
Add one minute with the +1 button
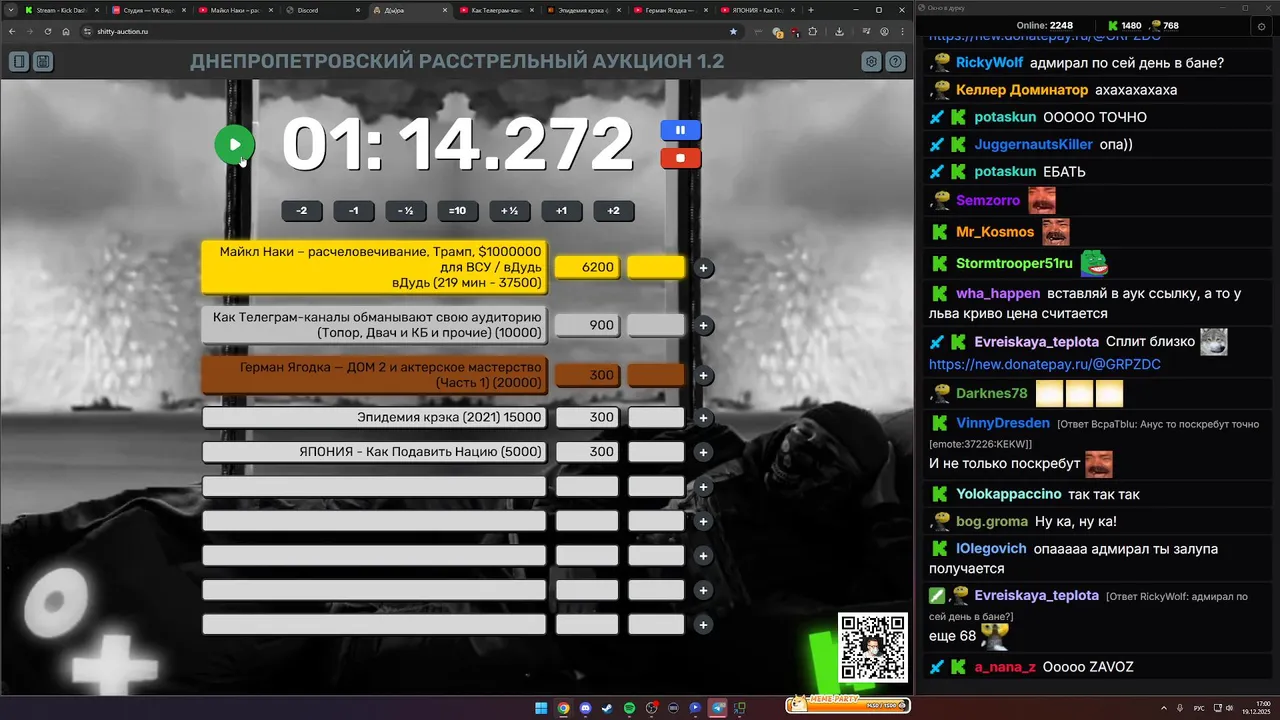coord(562,211)
